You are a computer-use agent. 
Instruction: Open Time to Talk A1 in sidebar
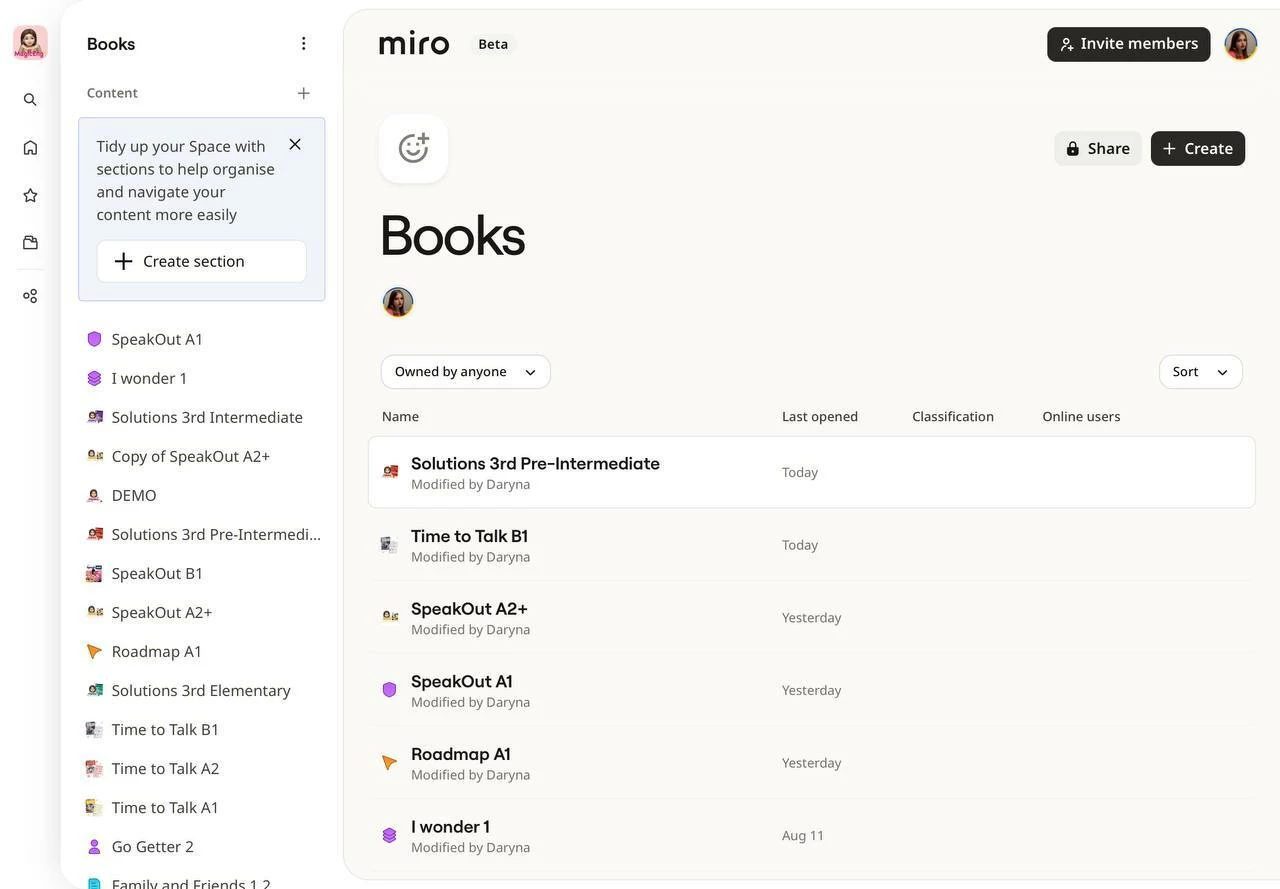[202, 807]
